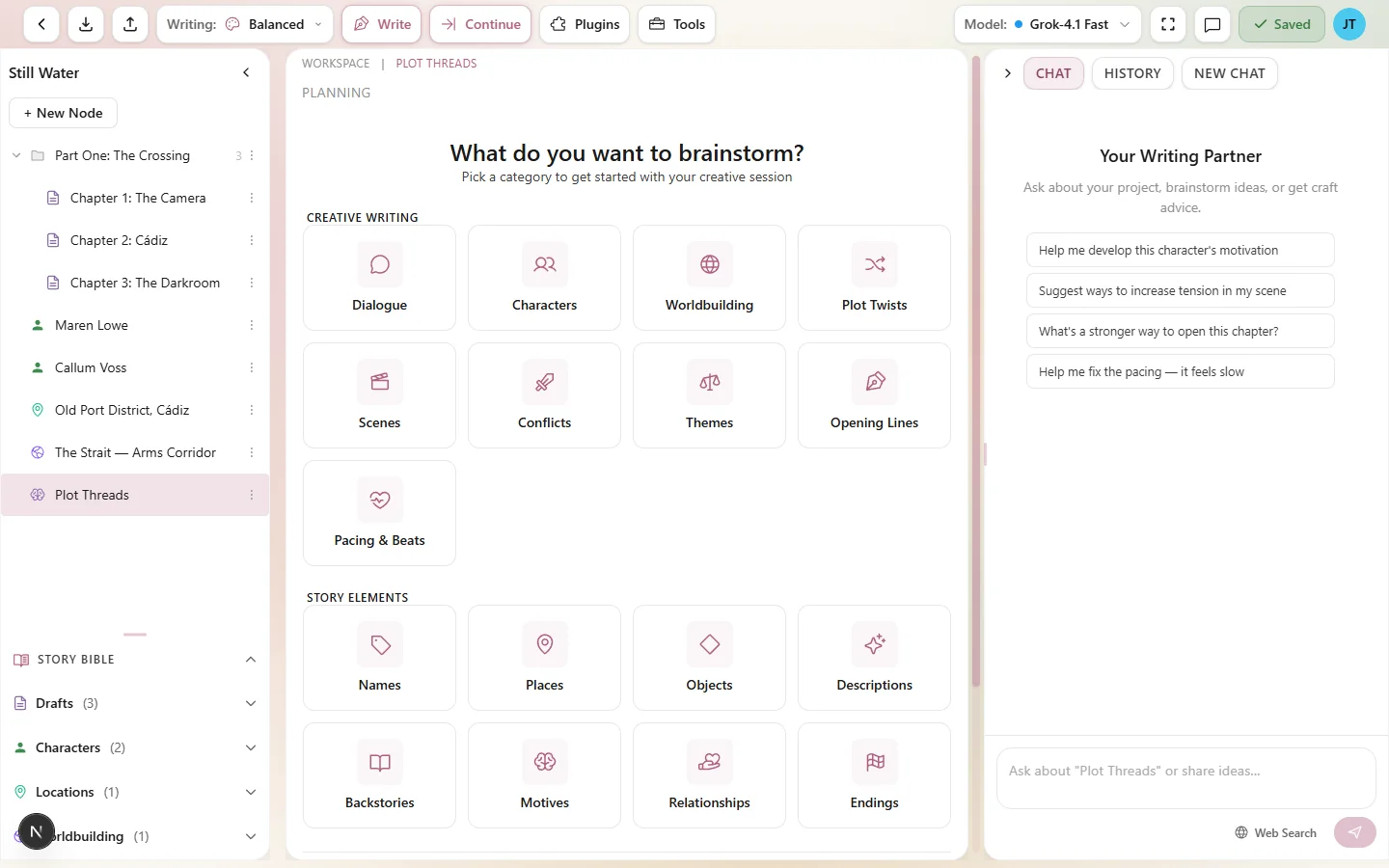The height and width of the screenshot is (868, 1389).
Task: Open the Endings brainstorm category
Action: click(x=874, y=774)
